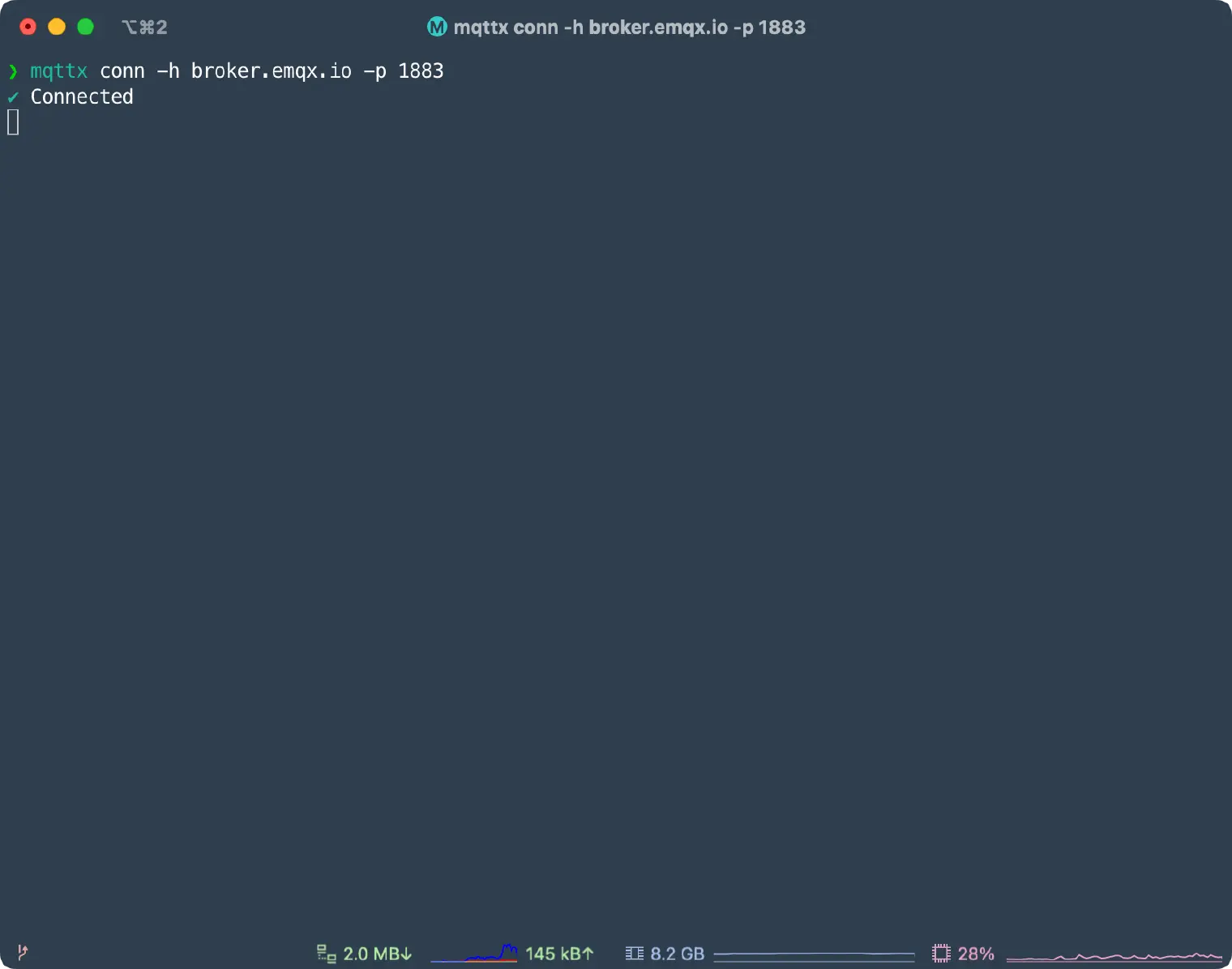Click the 'Connected' status output text
1232x969 pixels.
[x=82, y=97]
